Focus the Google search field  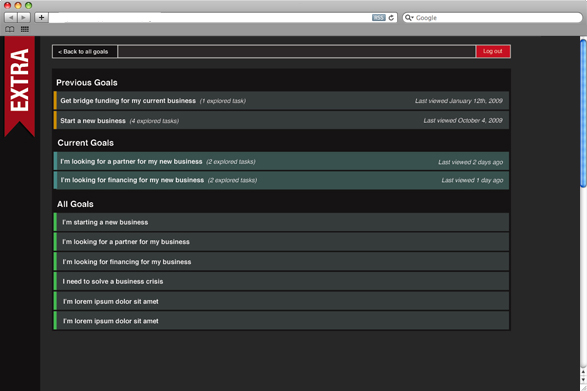[492, 18]
